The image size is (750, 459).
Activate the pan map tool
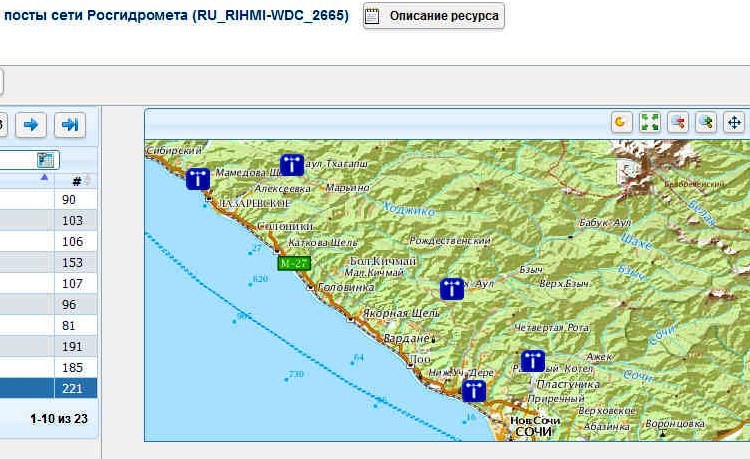point(734,122)
